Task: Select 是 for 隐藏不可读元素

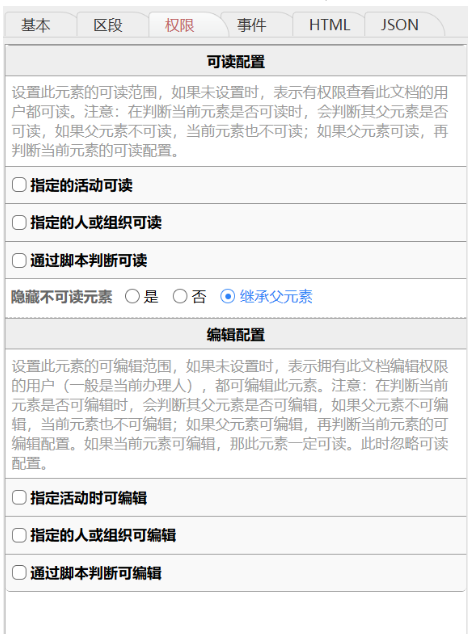Action: click(x=132, y=296)
